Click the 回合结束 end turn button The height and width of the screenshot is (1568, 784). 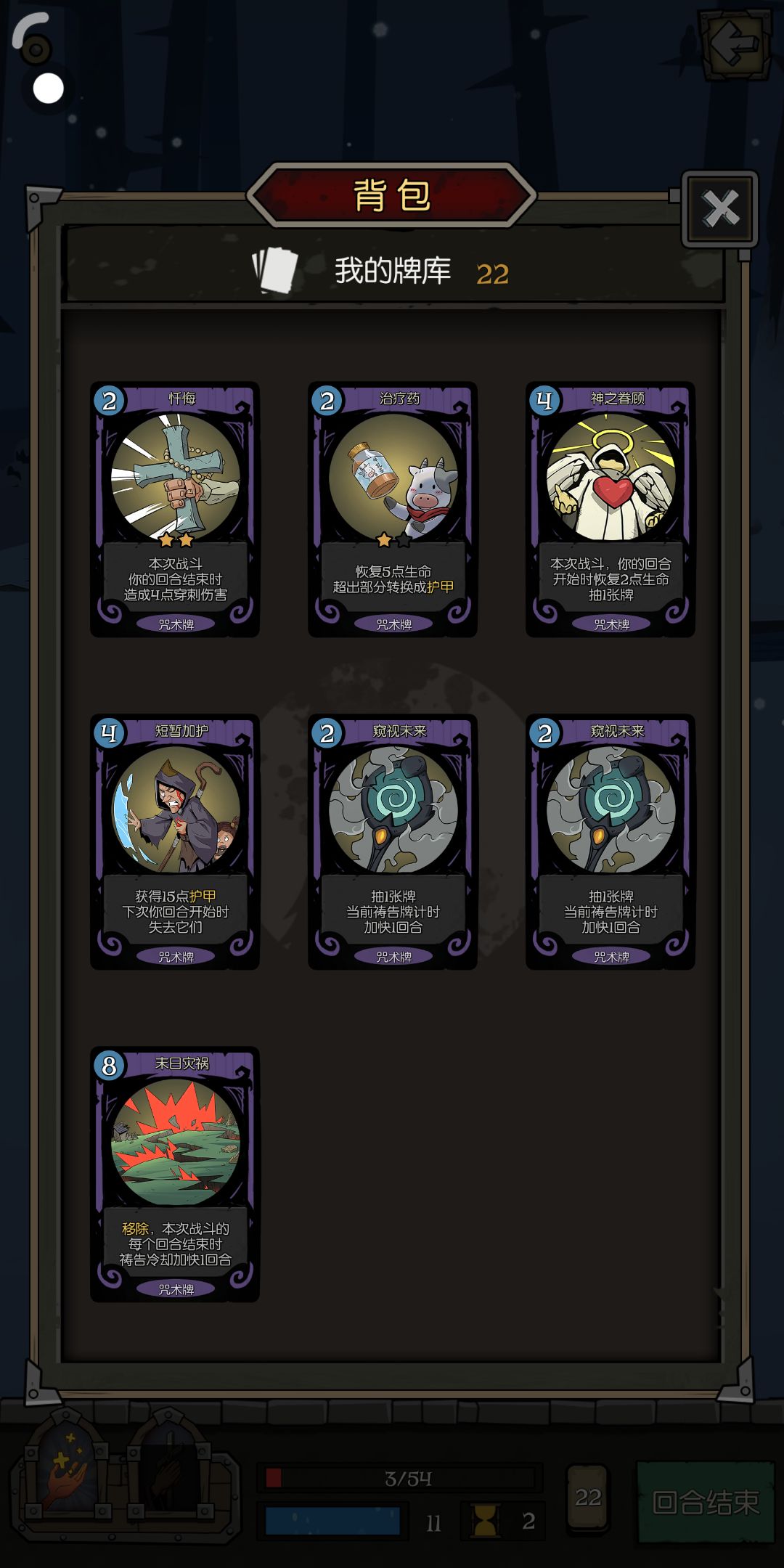[706, 1502]
